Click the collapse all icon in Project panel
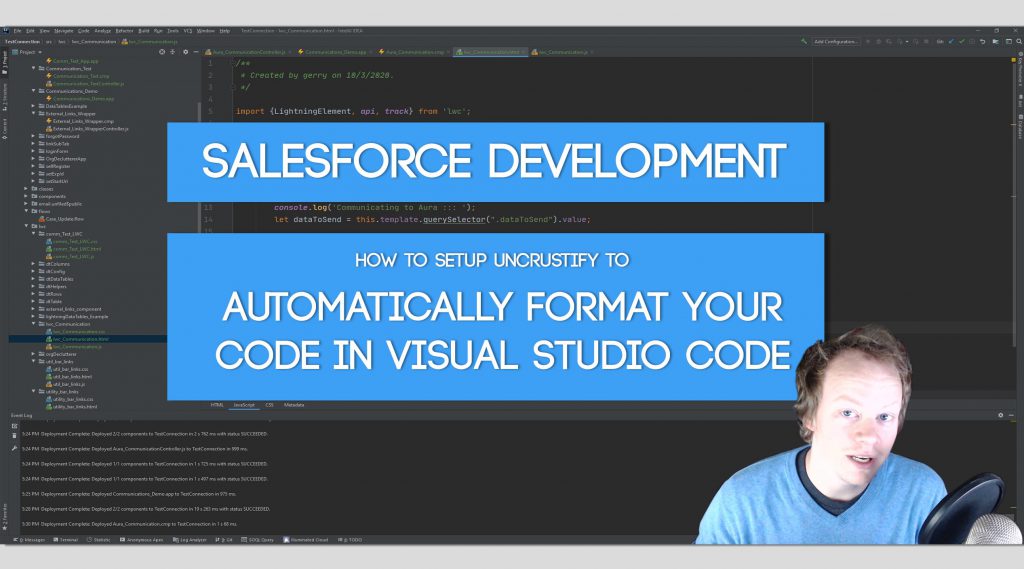This screenshot has width=1024, height=569. click(172, 52)
